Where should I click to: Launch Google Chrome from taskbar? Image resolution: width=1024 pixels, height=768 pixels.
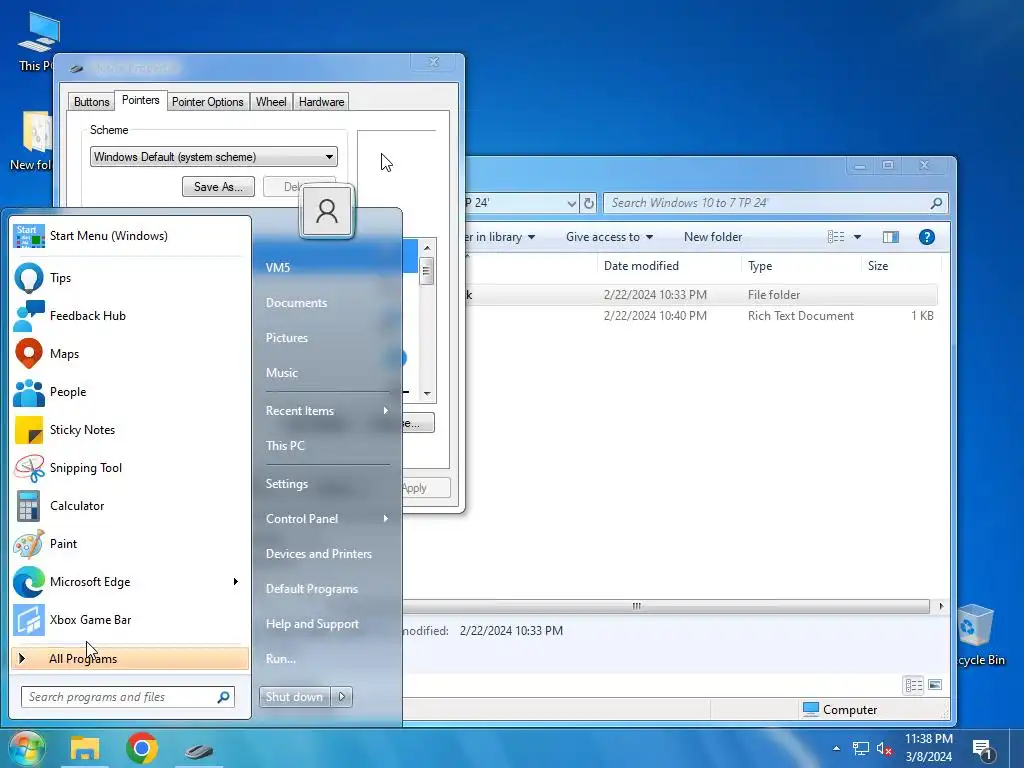[x=142, y=748]
